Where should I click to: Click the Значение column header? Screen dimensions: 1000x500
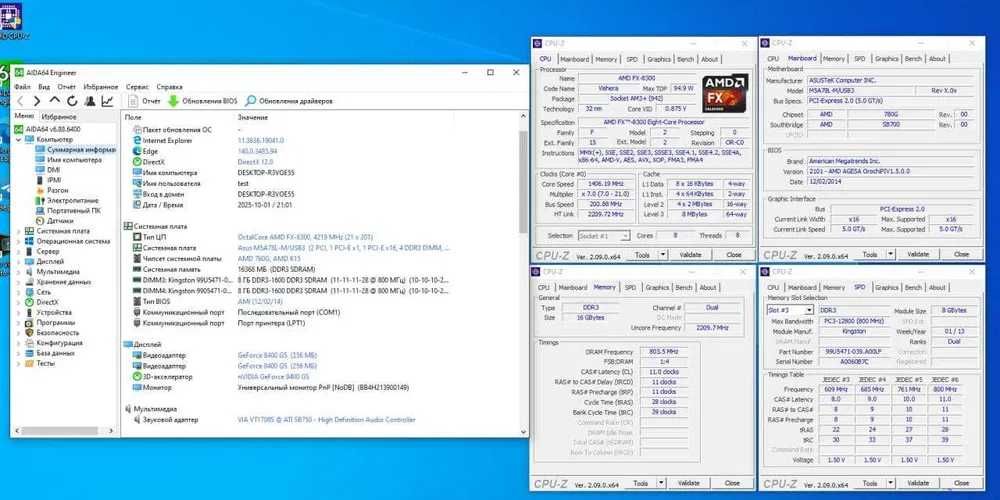tap(253, 117)
